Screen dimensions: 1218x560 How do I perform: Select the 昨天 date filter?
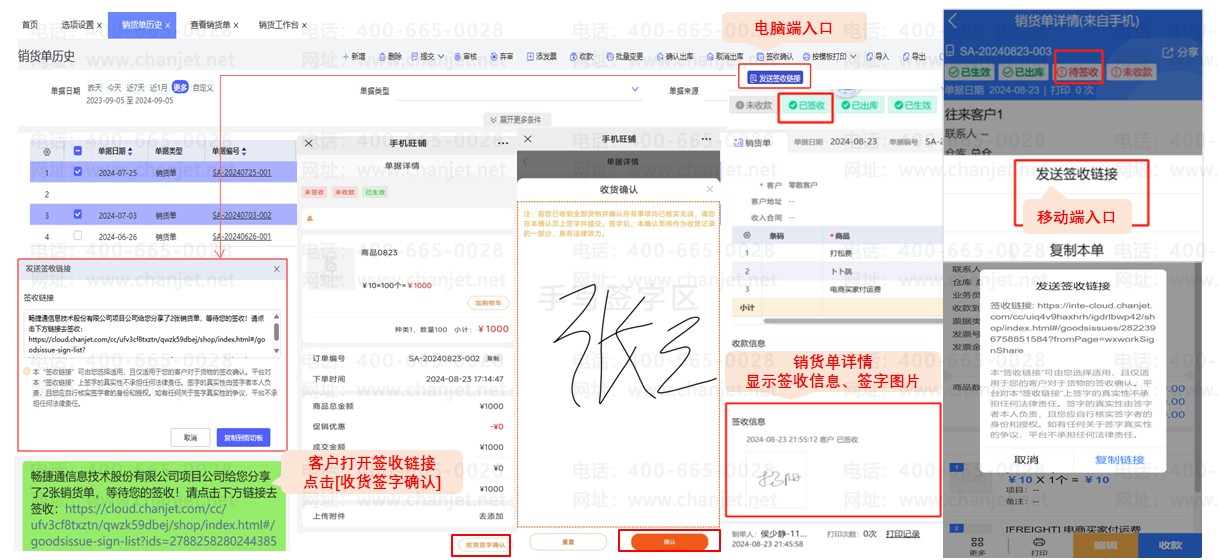click(x=95, y=87)
